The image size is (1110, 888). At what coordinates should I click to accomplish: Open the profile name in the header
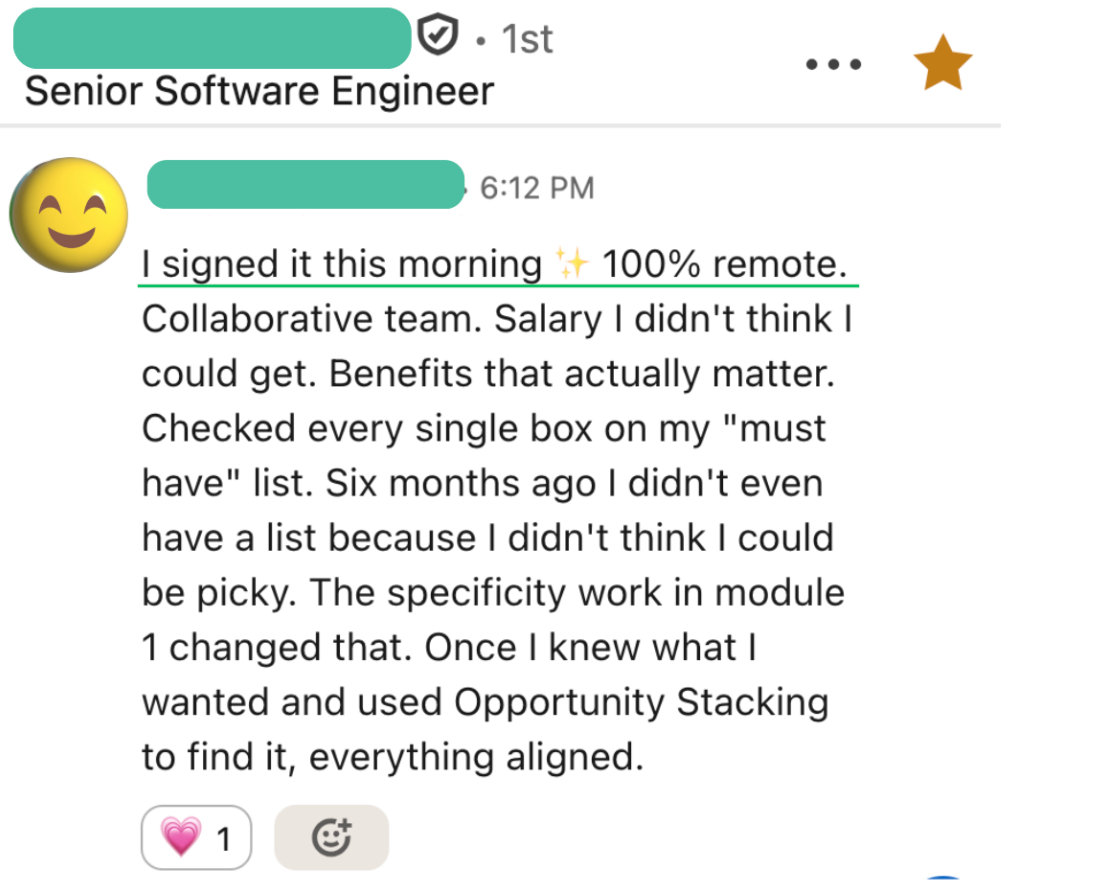[x=212, y=38]
